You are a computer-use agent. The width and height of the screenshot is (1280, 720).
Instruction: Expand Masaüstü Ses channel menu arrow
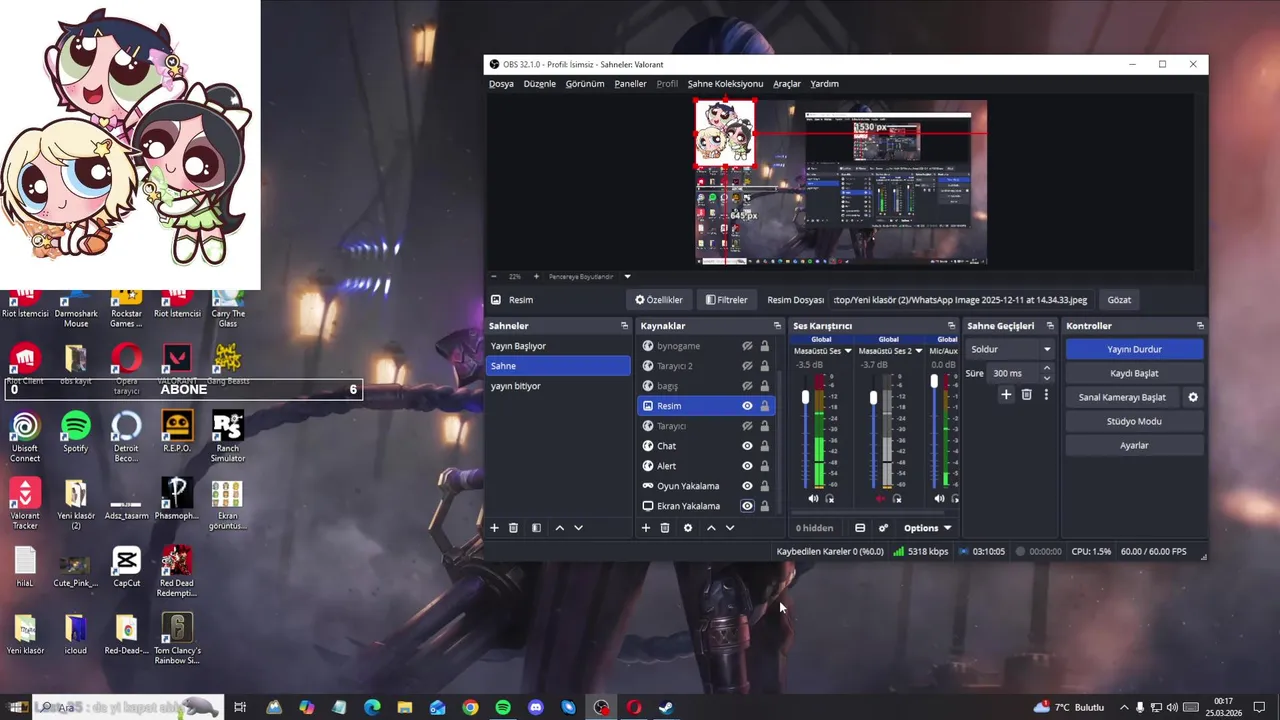coord(848,351)
